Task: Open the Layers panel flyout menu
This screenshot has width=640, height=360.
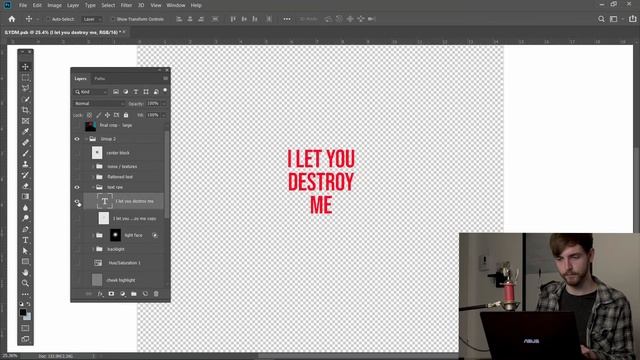Action: pyautogui.click(x=165, y=78)
